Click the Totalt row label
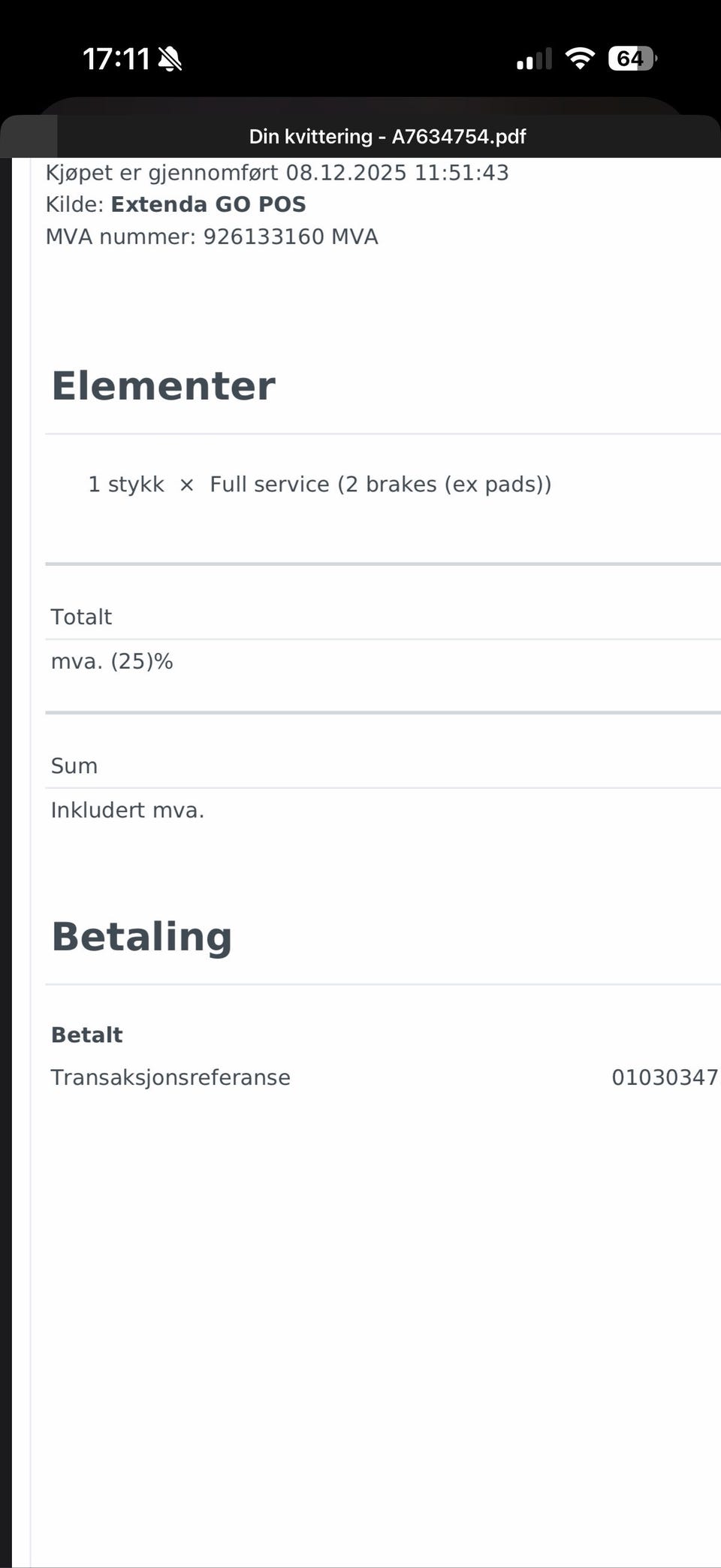Screen dimensions: 721x1568 tap(81, 617)
